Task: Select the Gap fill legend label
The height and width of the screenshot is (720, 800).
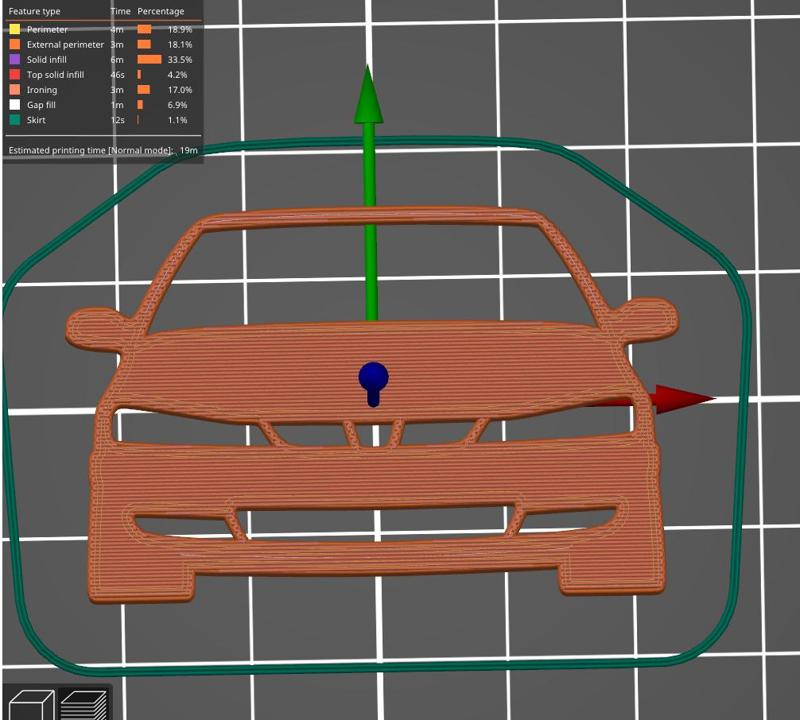Action: [x=41, y=105]
